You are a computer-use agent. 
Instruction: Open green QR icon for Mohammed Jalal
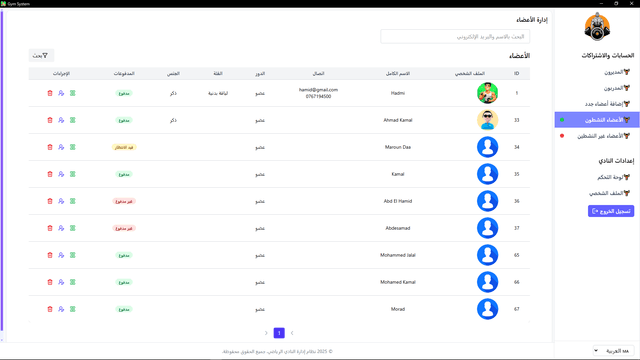click(73, 255)
